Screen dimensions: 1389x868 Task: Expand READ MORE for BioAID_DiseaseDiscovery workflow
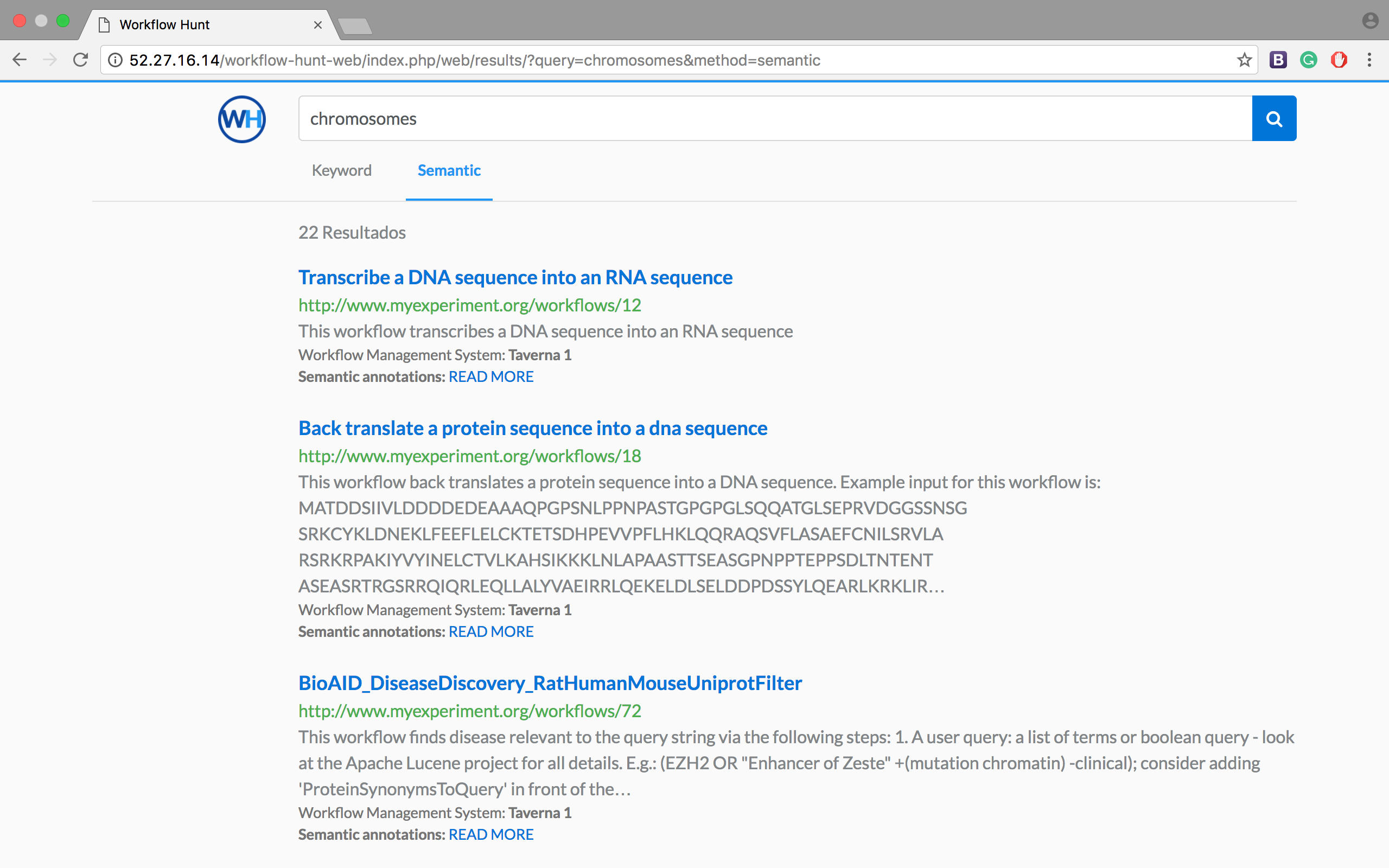tap(490, 834)
